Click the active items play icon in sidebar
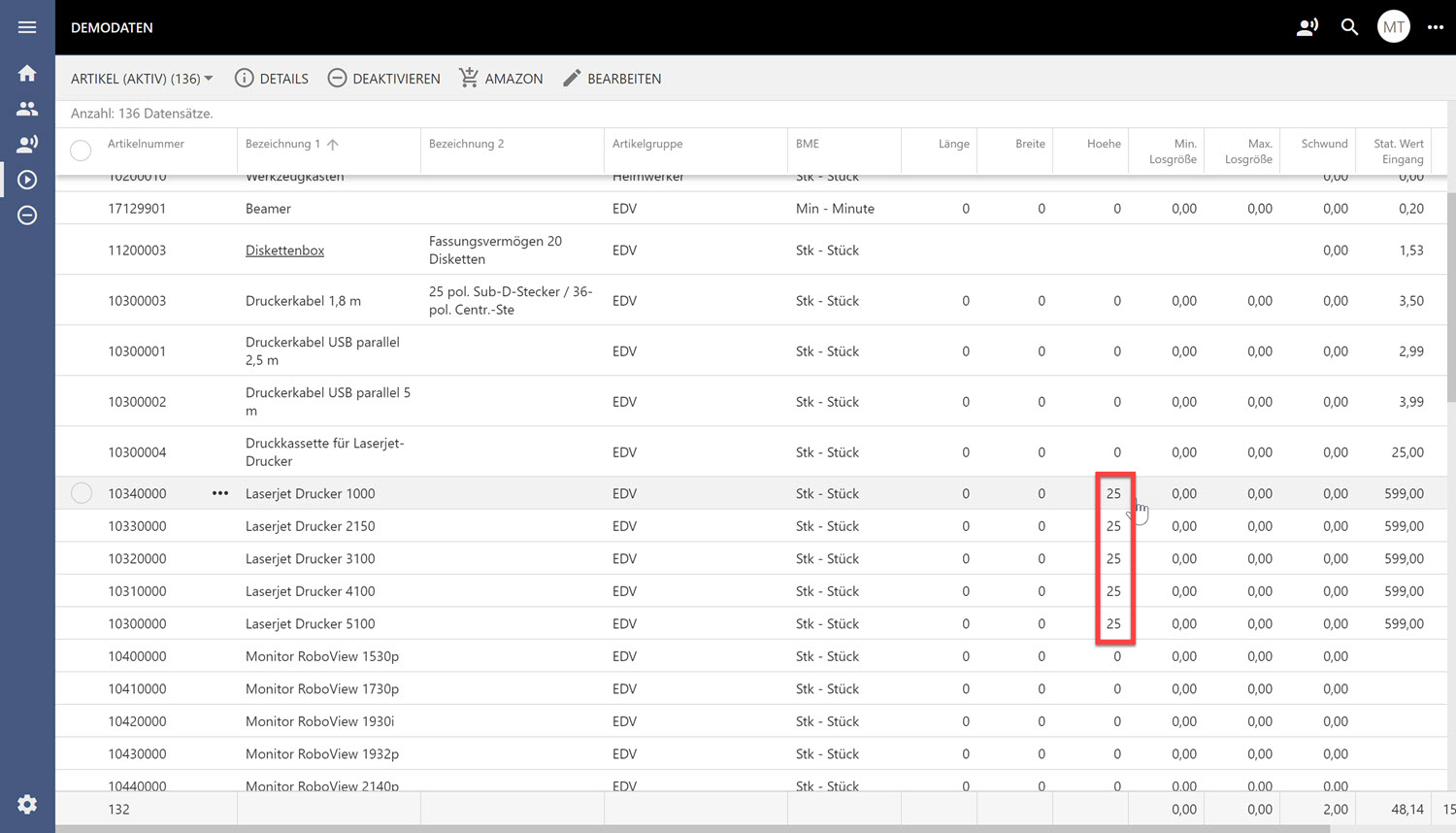 click(27, 180)
